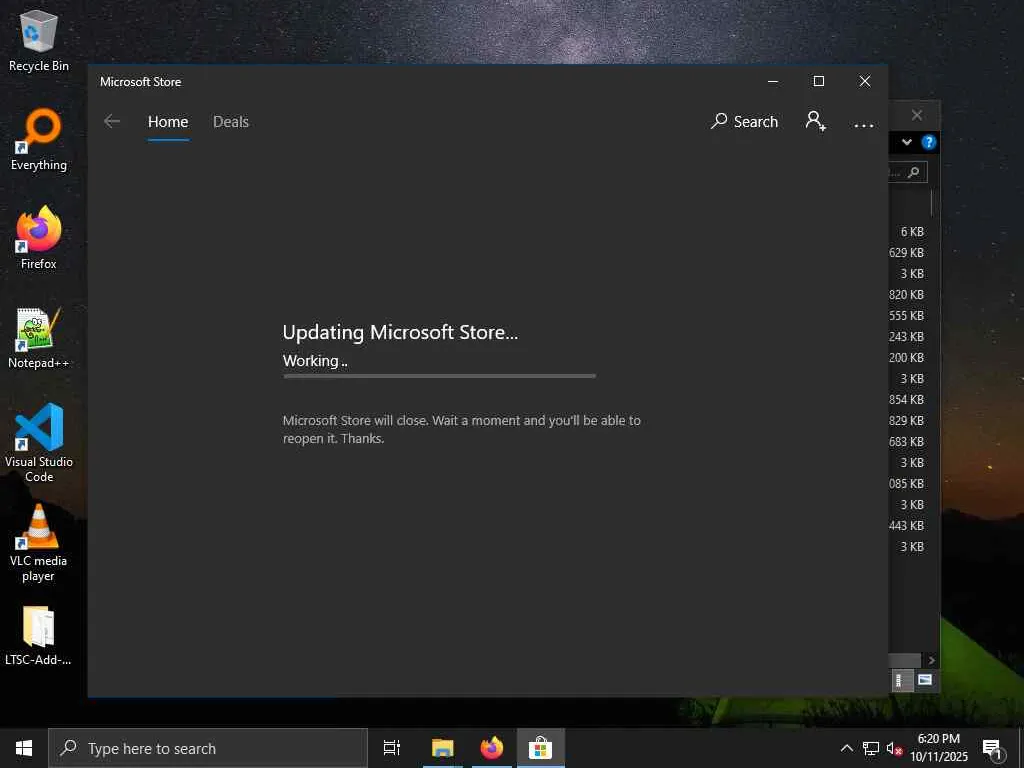Click the taskbar search box

tap(208, 748)
